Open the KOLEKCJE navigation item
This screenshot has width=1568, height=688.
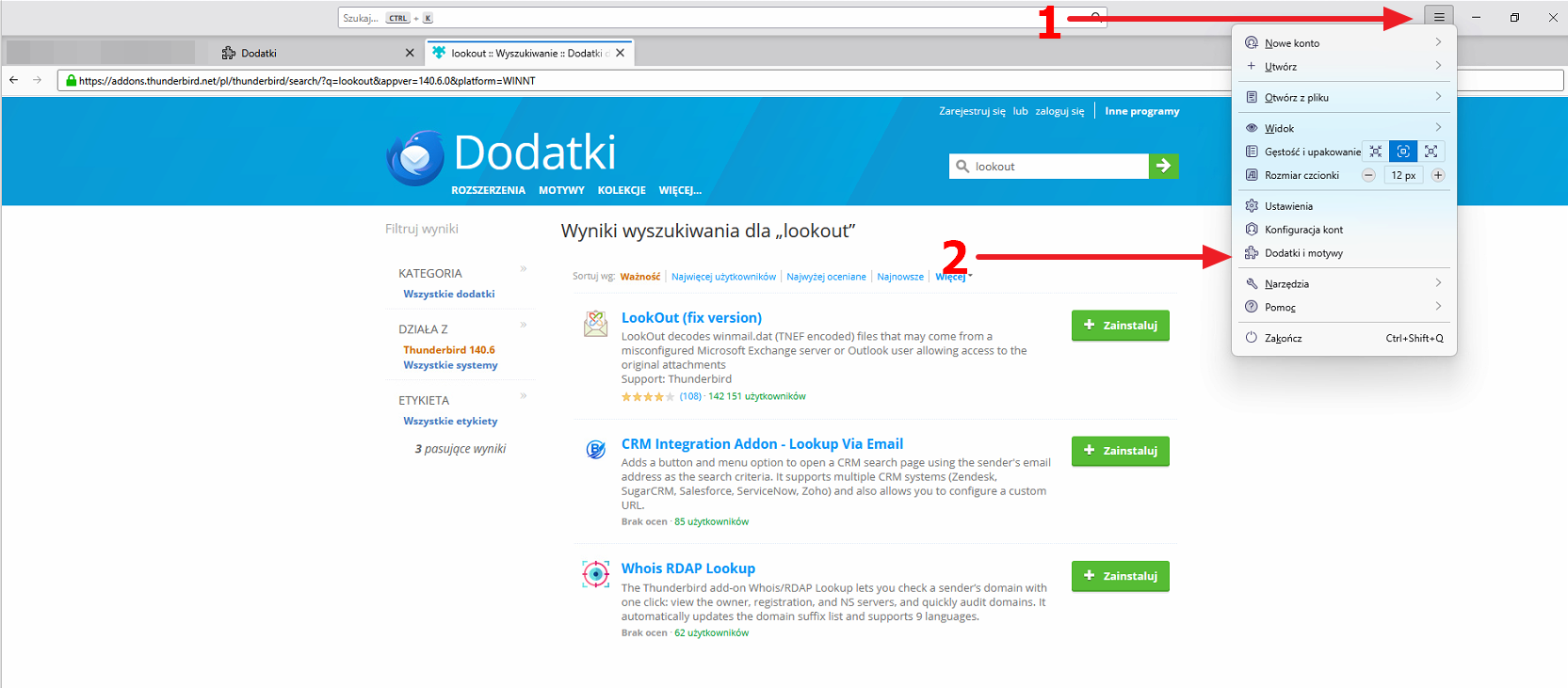622,190
